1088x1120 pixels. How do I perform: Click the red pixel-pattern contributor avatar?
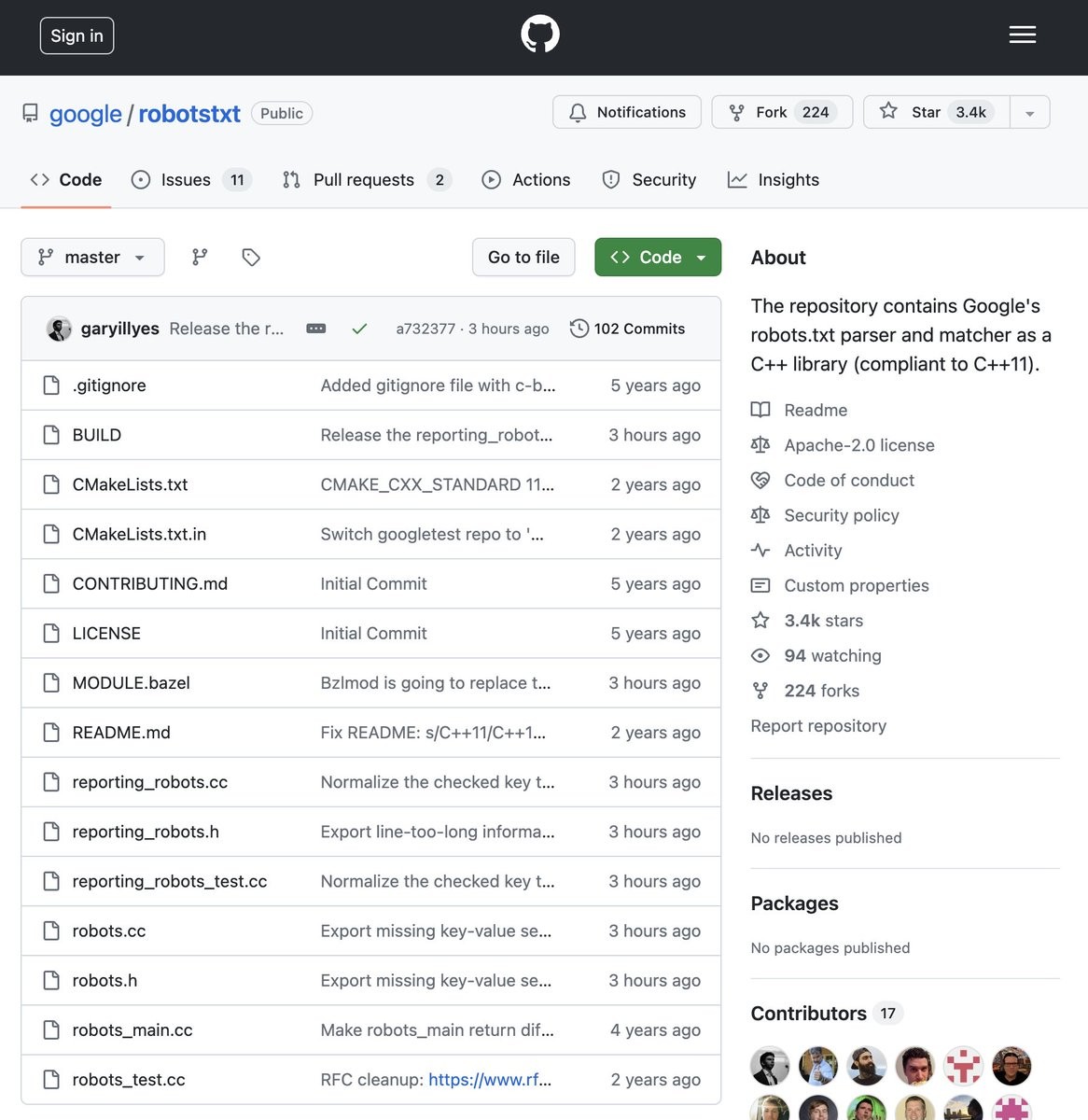click(x=964, y=1066)
